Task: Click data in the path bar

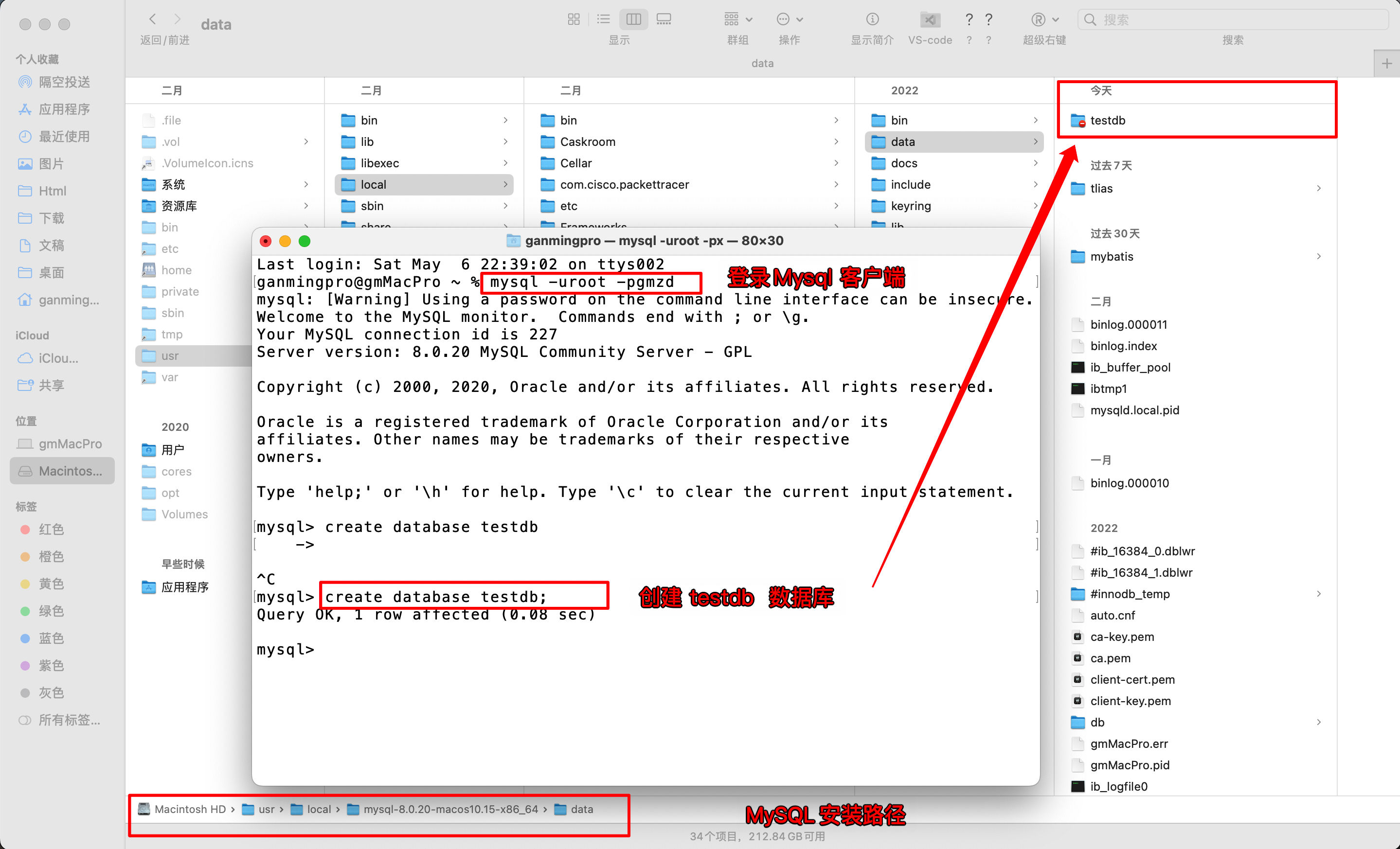Action: pyautogui.click(x=574, y=809)
